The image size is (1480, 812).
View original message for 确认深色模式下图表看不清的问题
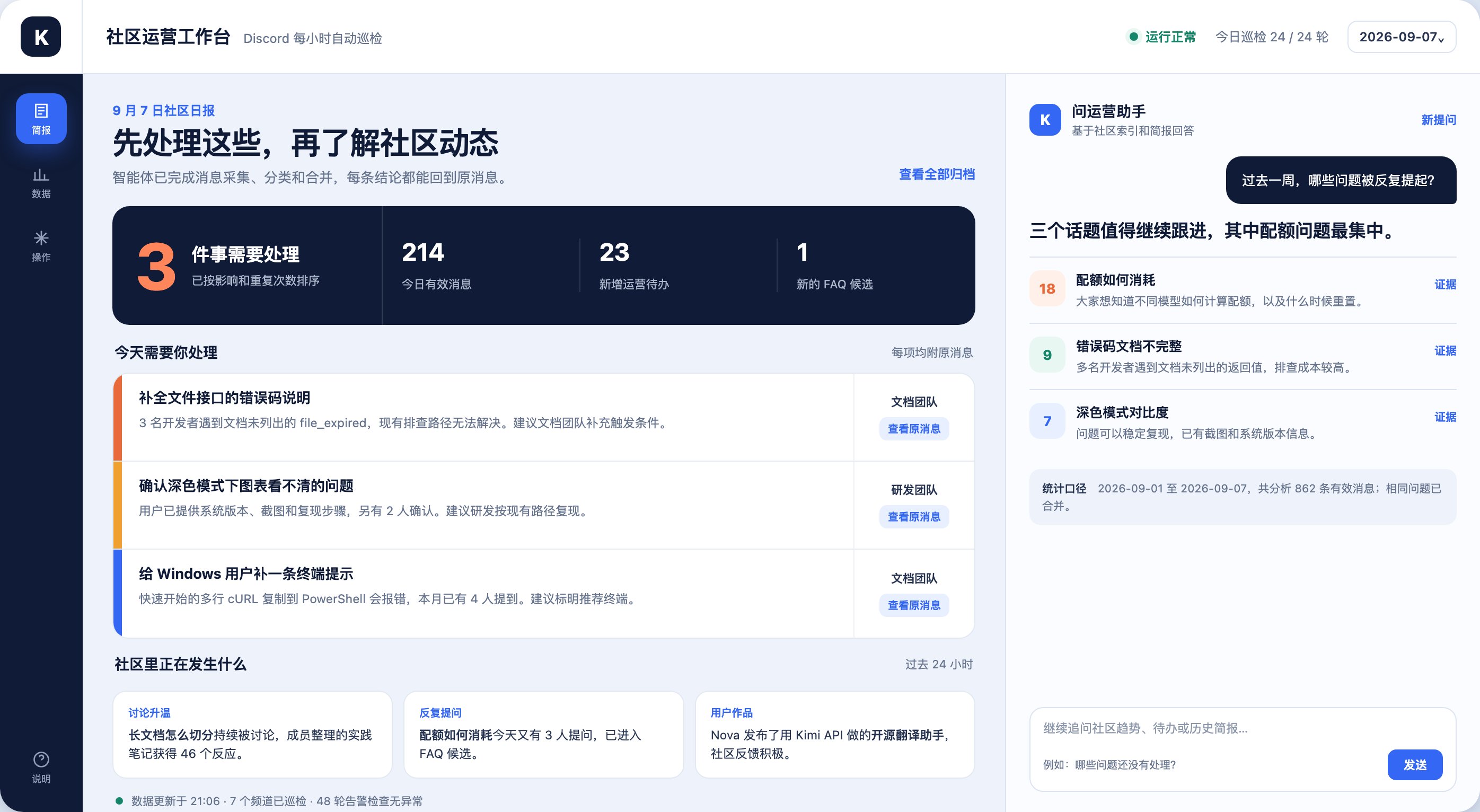[x=913, y=517]
